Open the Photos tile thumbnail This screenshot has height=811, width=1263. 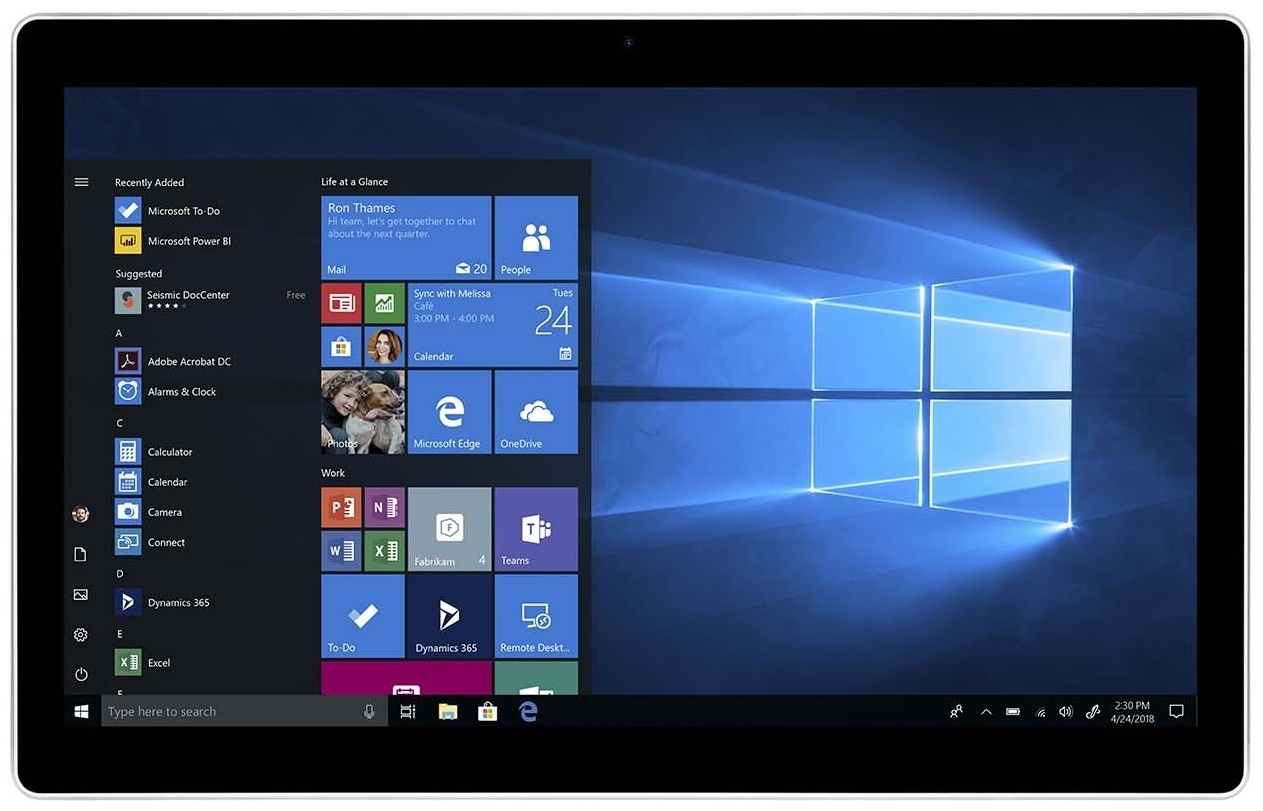pos(363,412)
